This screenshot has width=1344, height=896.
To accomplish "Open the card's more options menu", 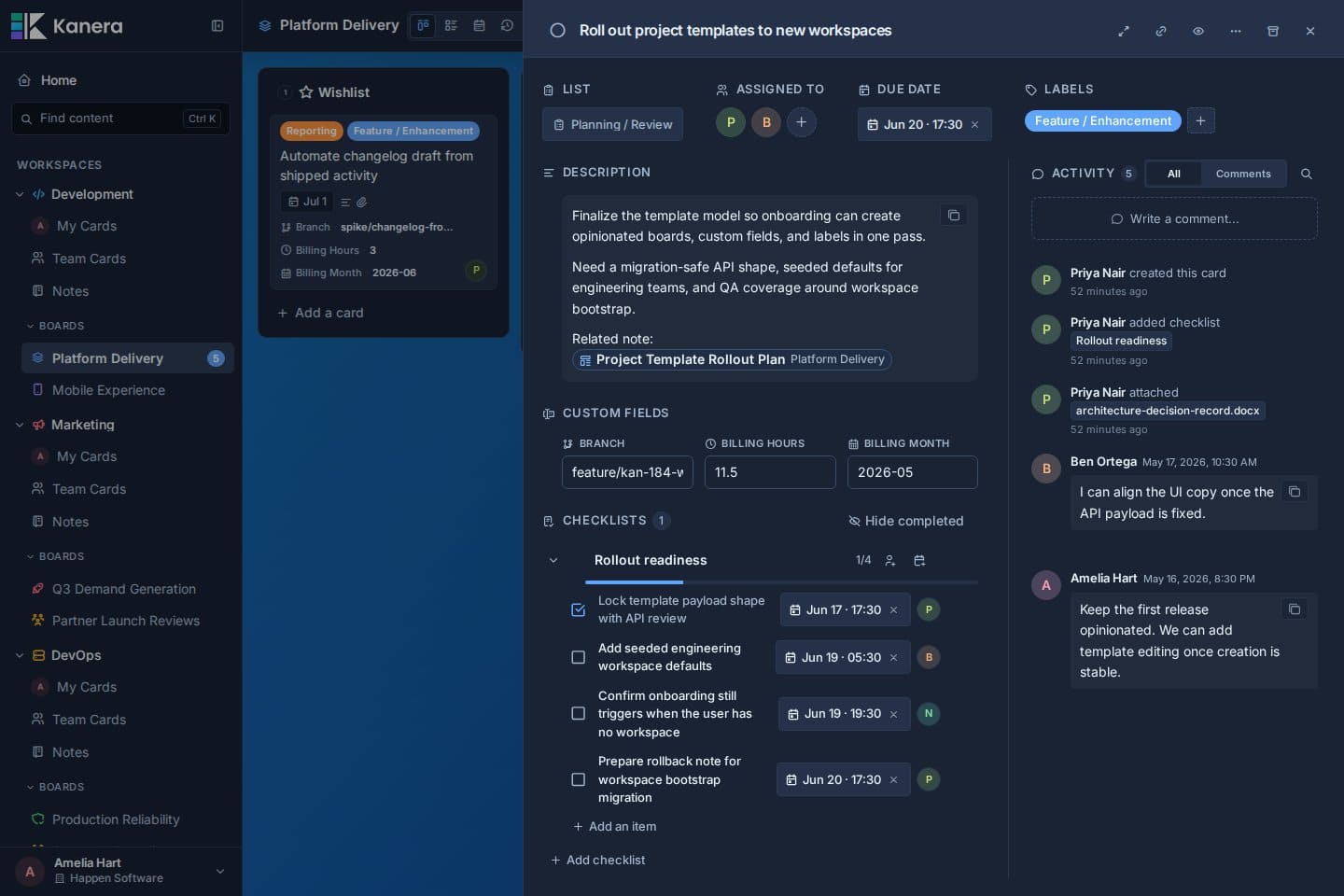I will pos(1236,31).
